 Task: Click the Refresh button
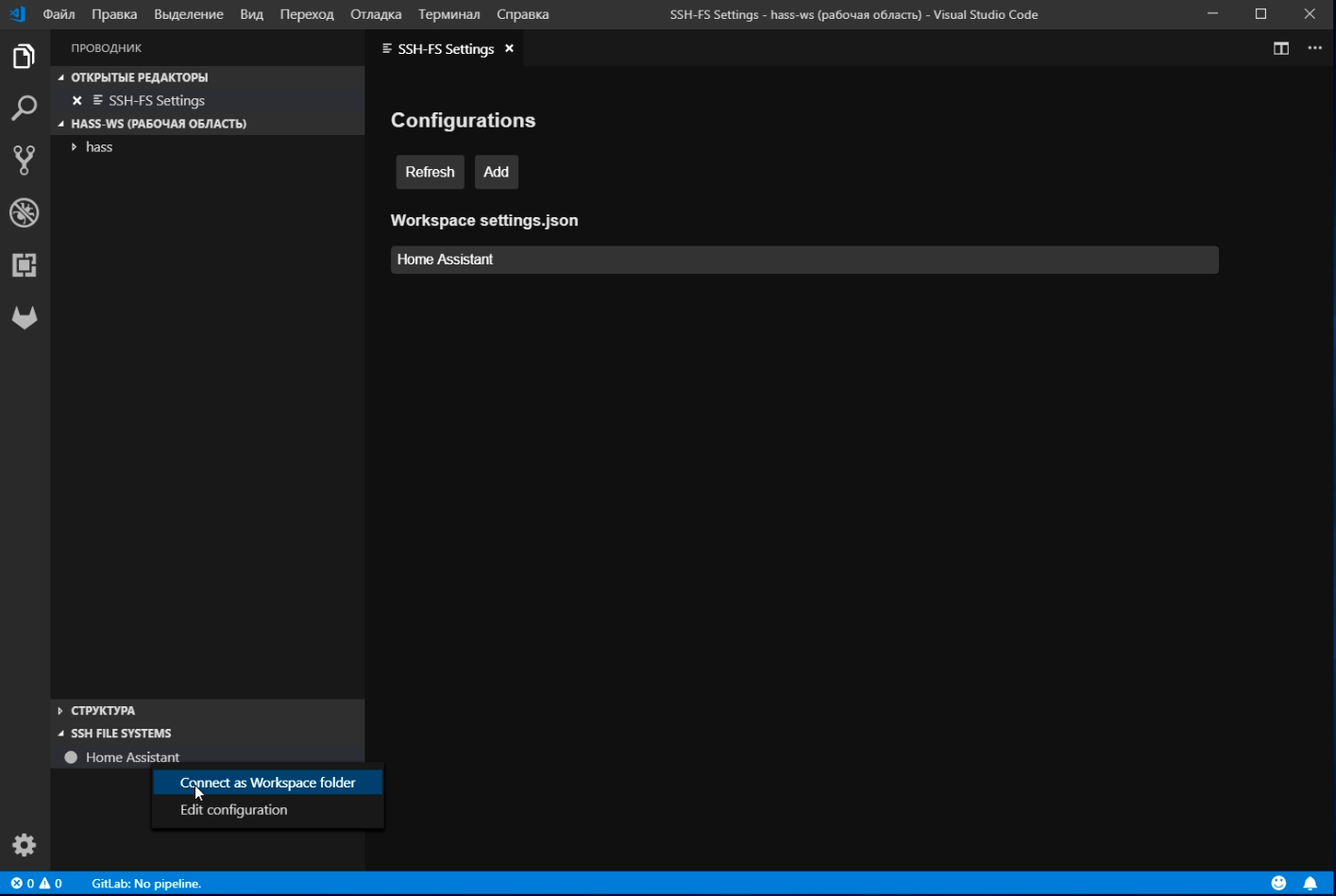tap(430, 172)
